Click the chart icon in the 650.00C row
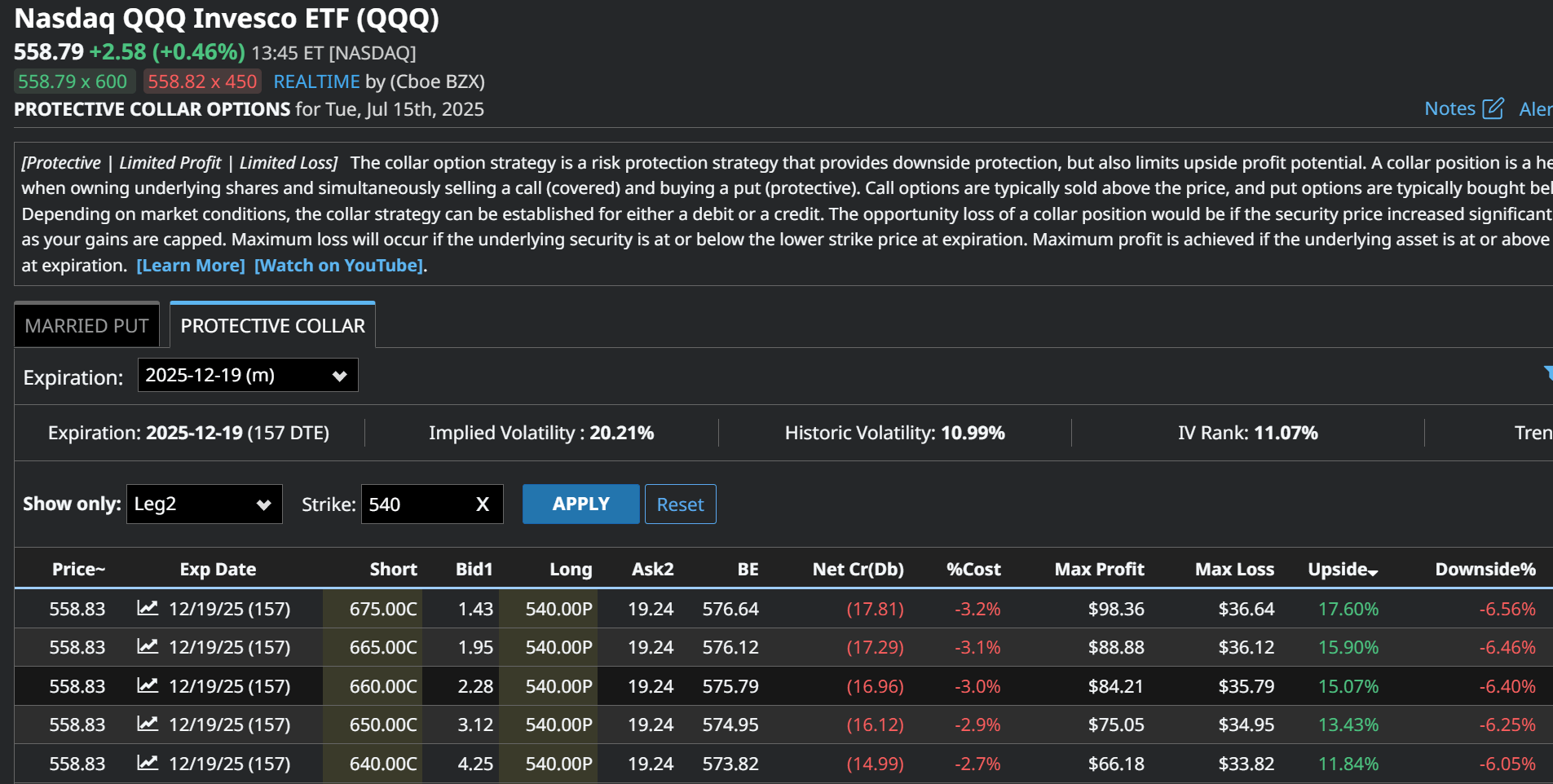Screen dimensions: 1553x784 point(148,724)
